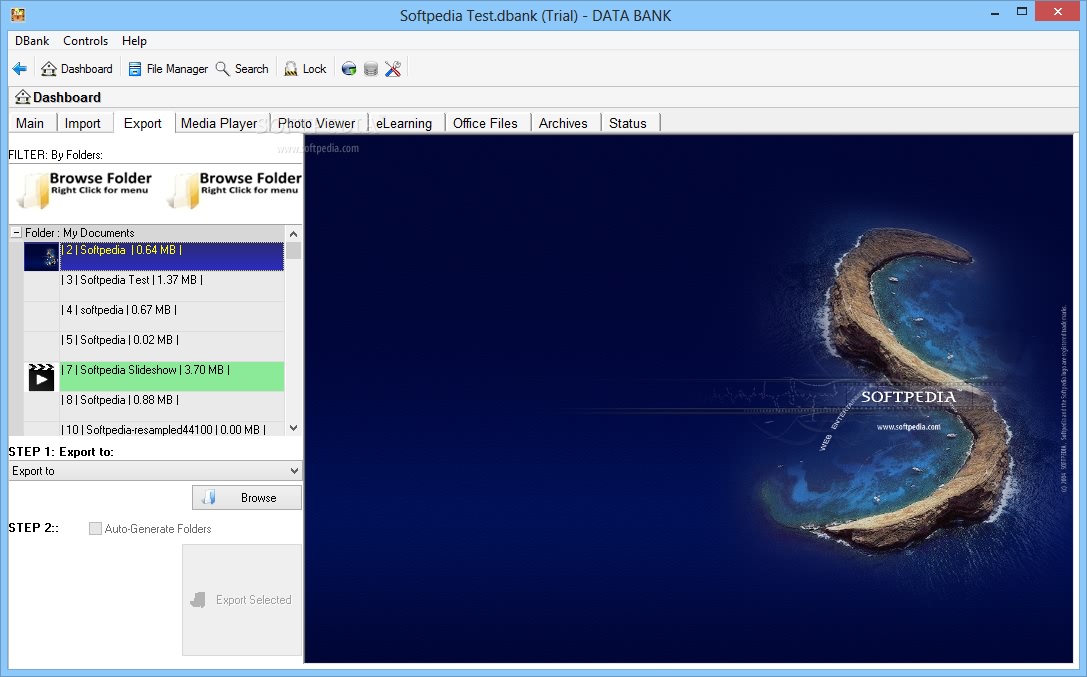The width and height of the screenshot is (1087, 677).
Task: Open the File Manager toolbar item
Action: (168, 69)
